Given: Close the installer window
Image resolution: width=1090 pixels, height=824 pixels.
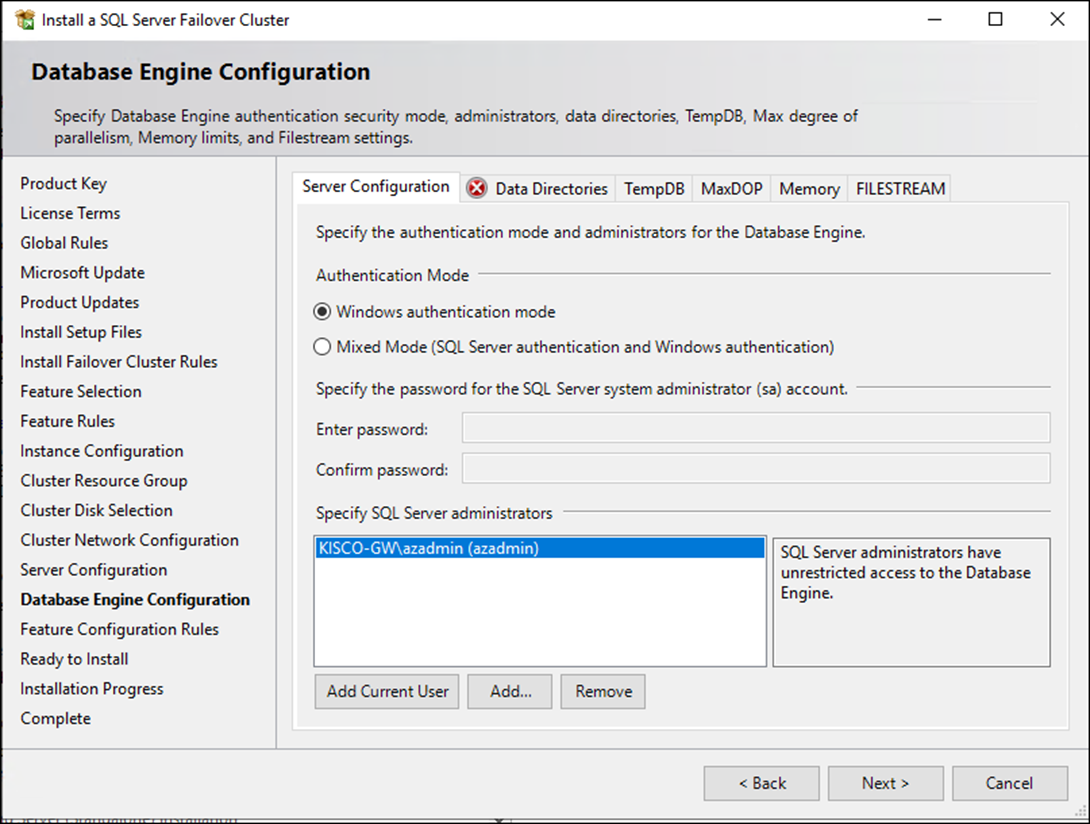Looking at the screenshot, I should [1057, 19].
